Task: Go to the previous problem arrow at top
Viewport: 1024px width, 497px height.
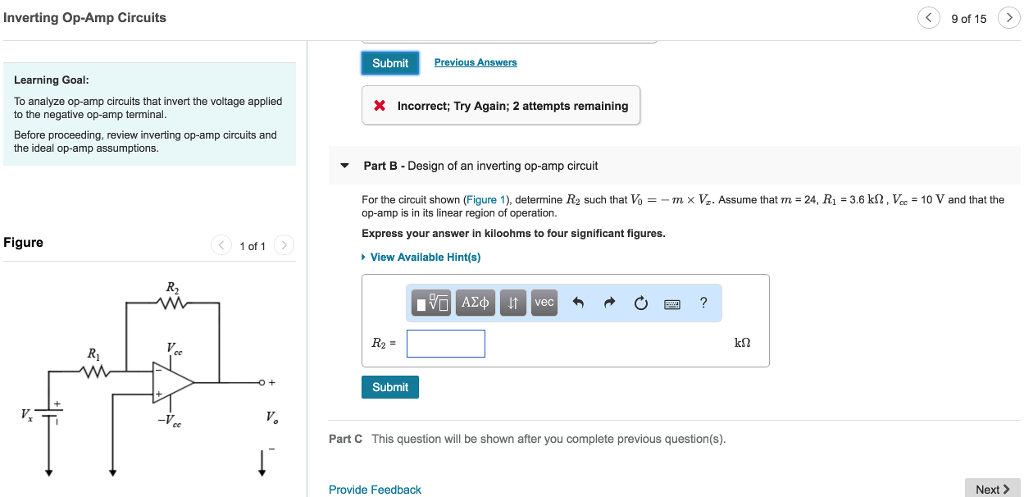Action: pyautogui.click(x=929, y=18)
